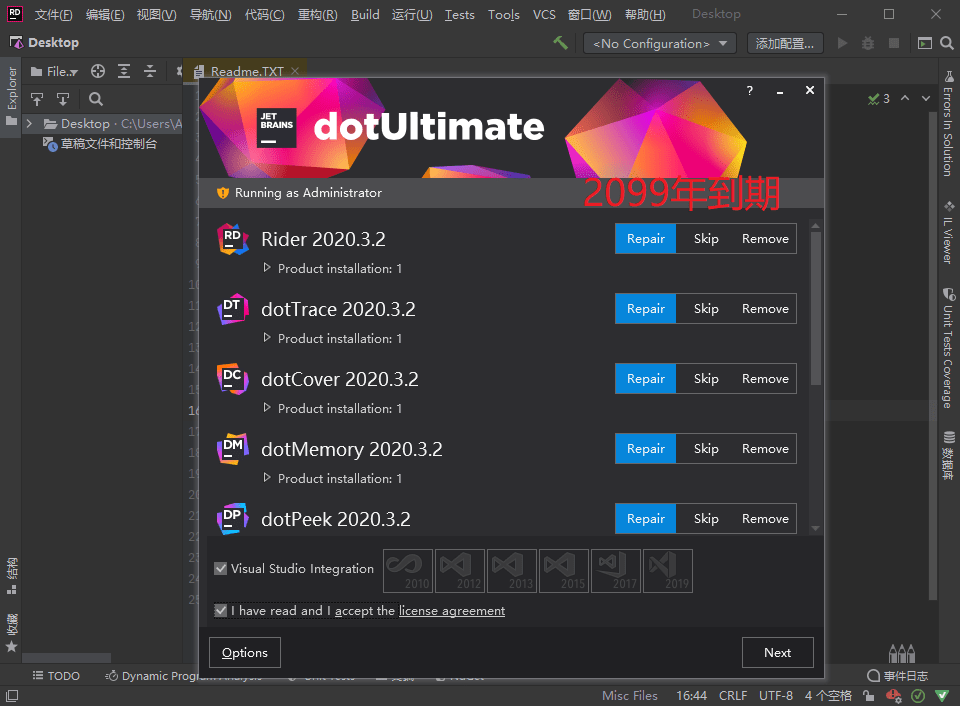Open the run window layout icon in toolbar
Image resolution: width=960 pixels, height=706 pixels.
coord(924,43)
